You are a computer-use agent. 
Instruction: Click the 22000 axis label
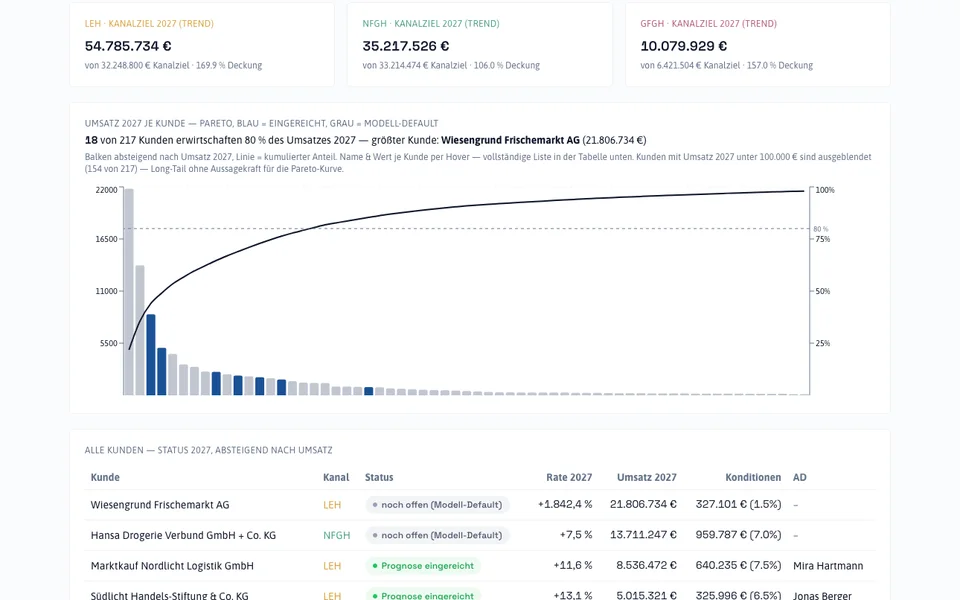click(107, 190)
